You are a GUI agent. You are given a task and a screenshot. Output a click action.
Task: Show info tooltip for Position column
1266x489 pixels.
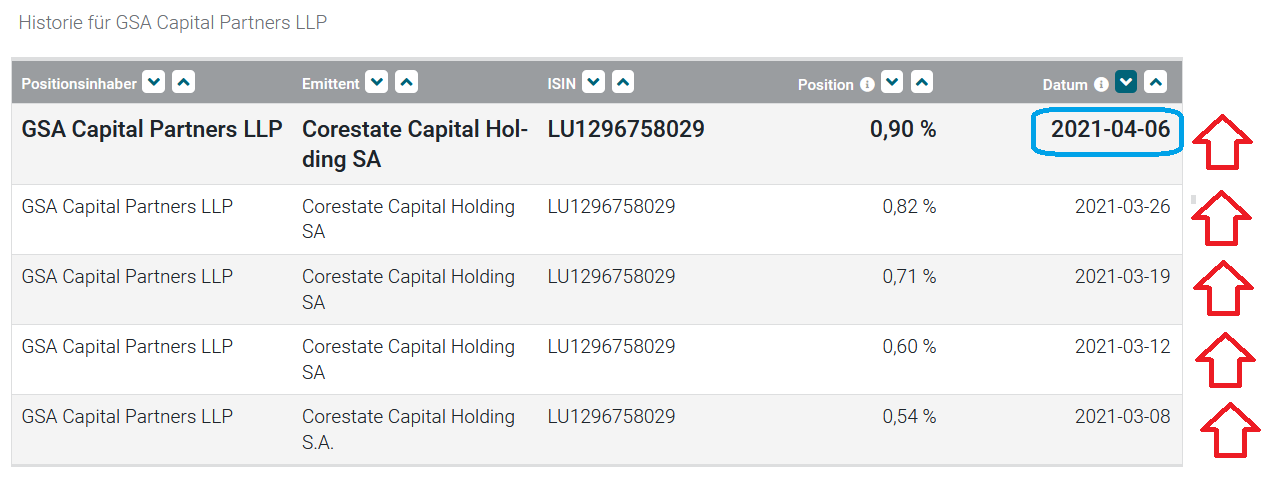point(867,85)
